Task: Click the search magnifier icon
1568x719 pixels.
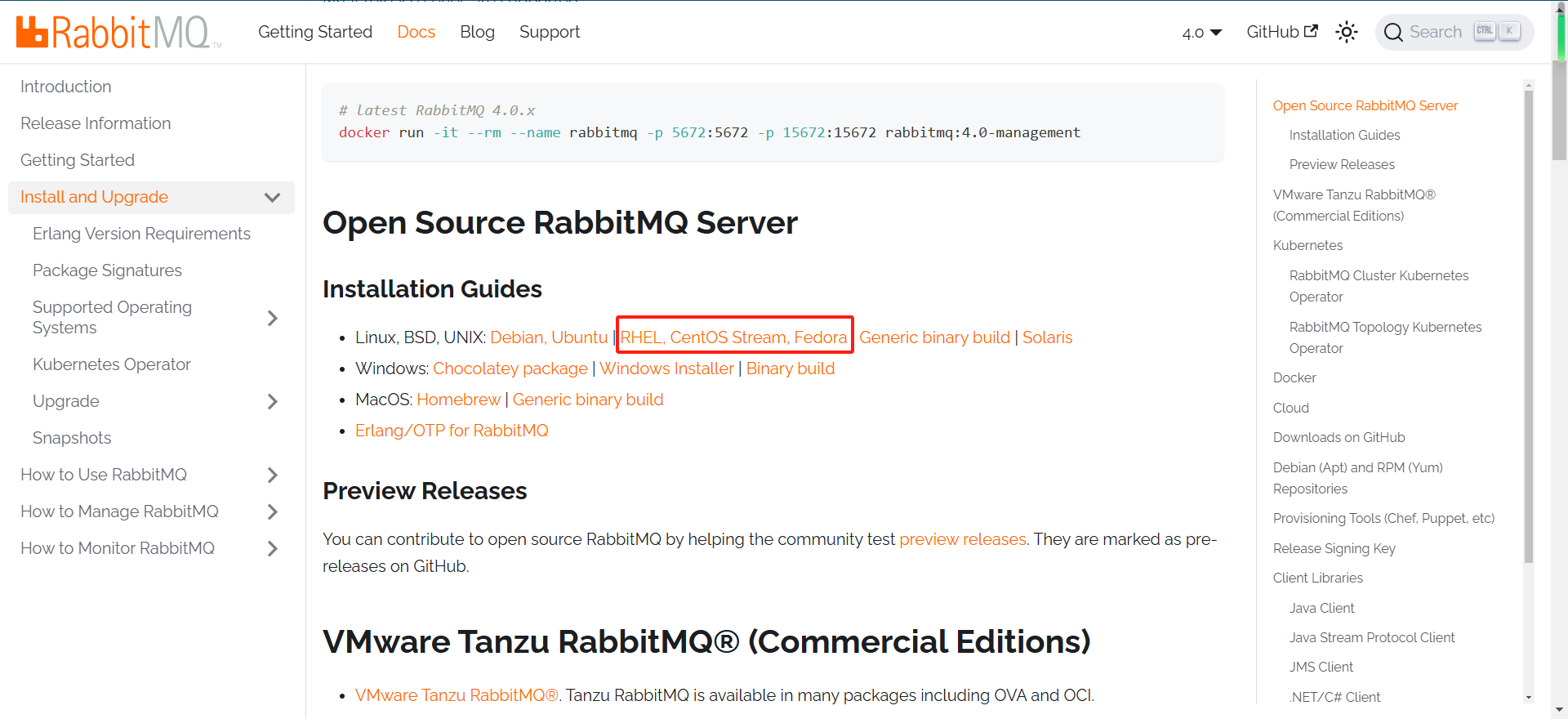Action: [x=1393, y=32]
